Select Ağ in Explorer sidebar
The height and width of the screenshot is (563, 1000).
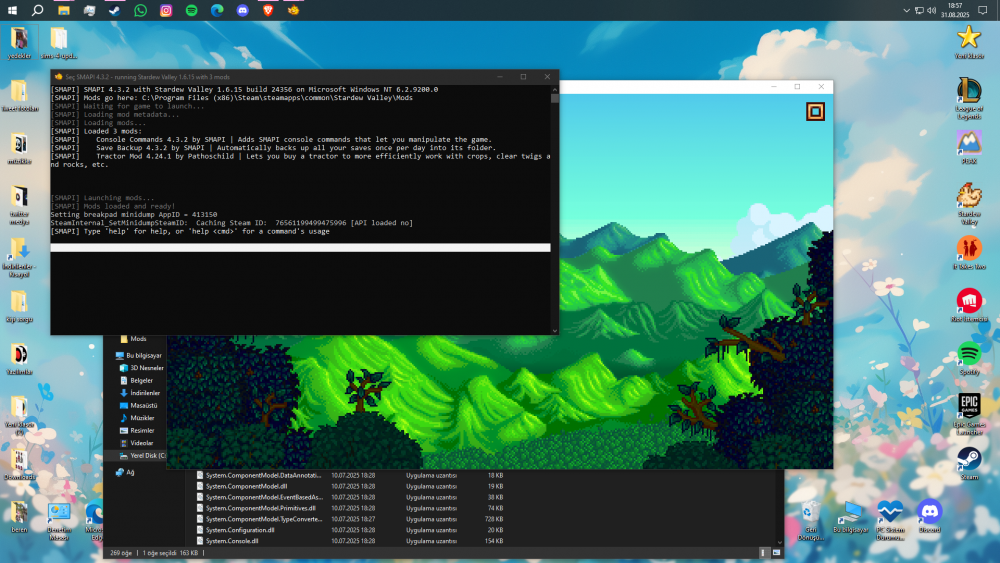coord(125,472)
